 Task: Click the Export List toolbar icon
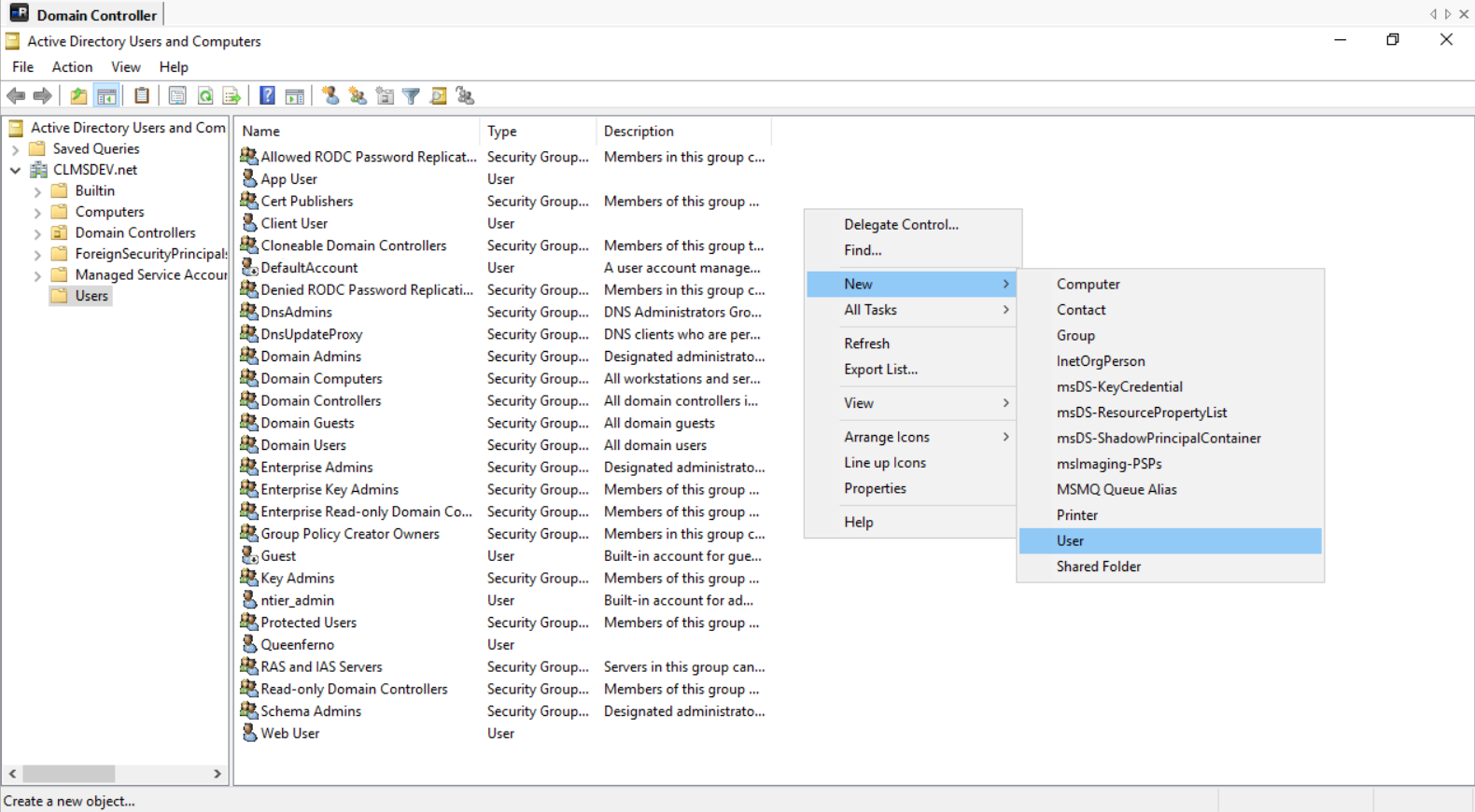tap(232, 96)
